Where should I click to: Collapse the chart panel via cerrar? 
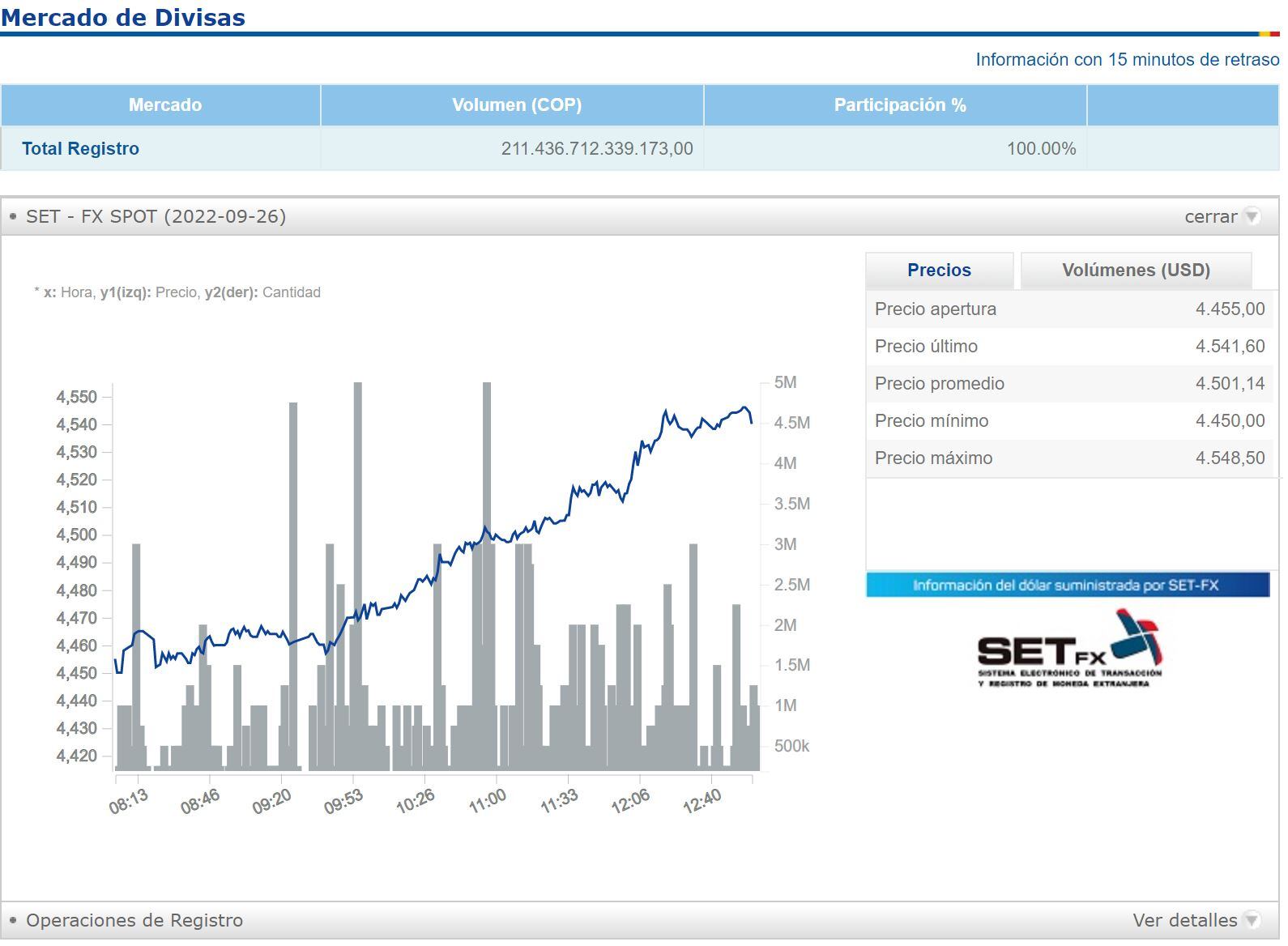click(1210, 217)
